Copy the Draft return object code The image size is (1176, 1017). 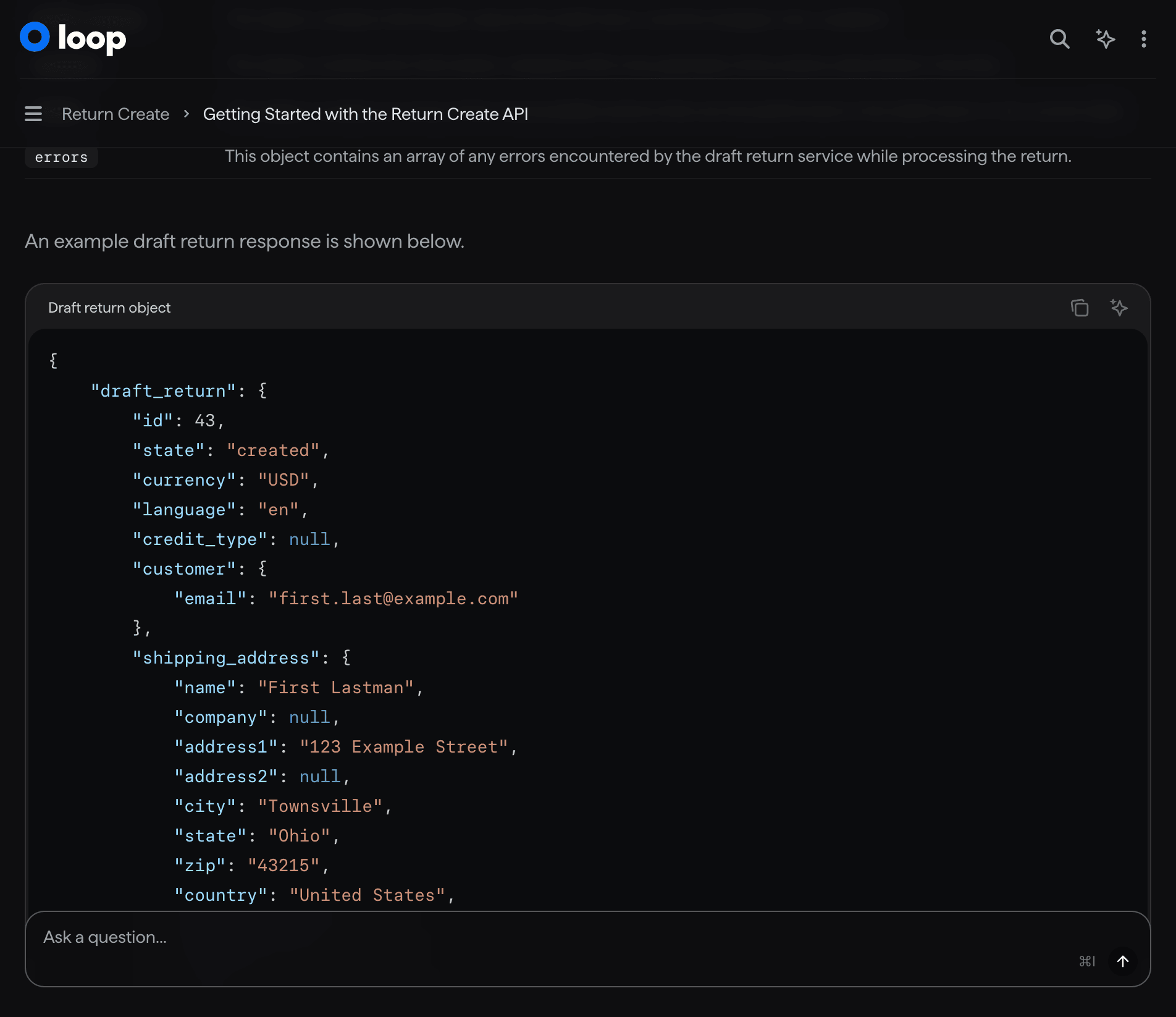(x=1080, y=307)
